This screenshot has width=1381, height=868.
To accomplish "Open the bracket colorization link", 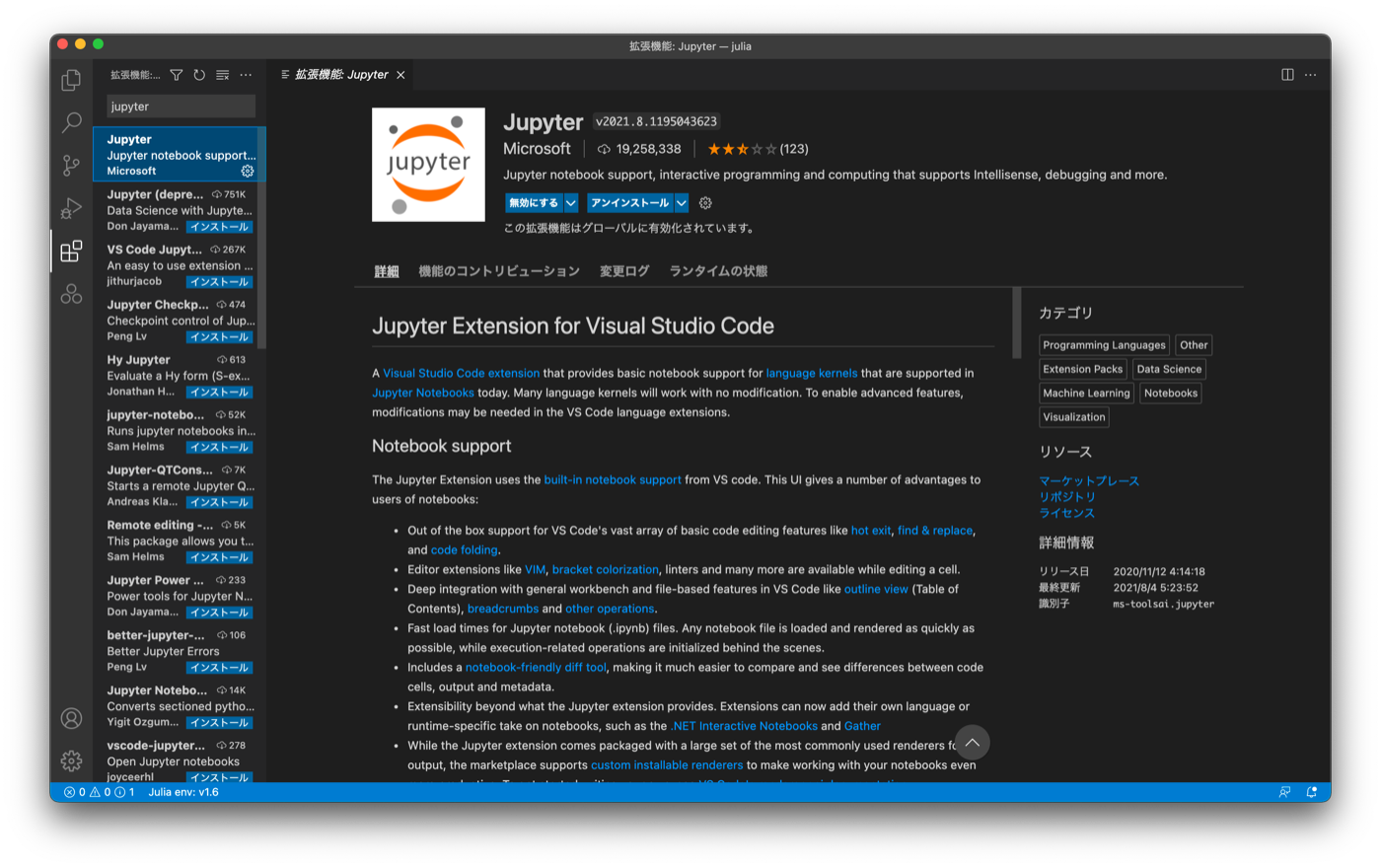I will (x=606, y=569).
